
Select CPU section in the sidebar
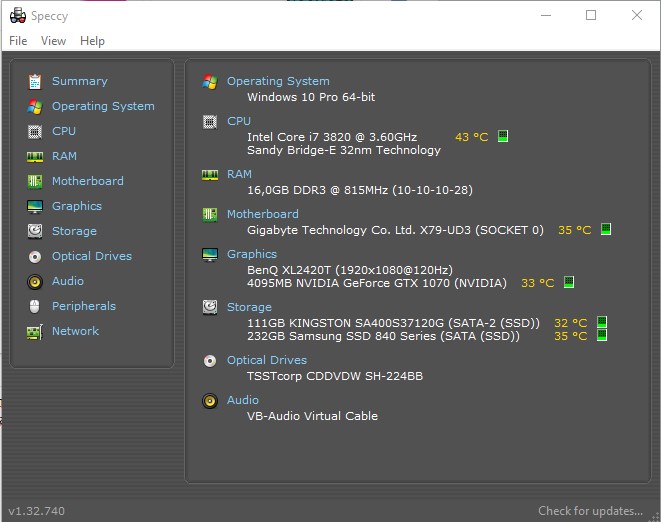pos(64,131)
